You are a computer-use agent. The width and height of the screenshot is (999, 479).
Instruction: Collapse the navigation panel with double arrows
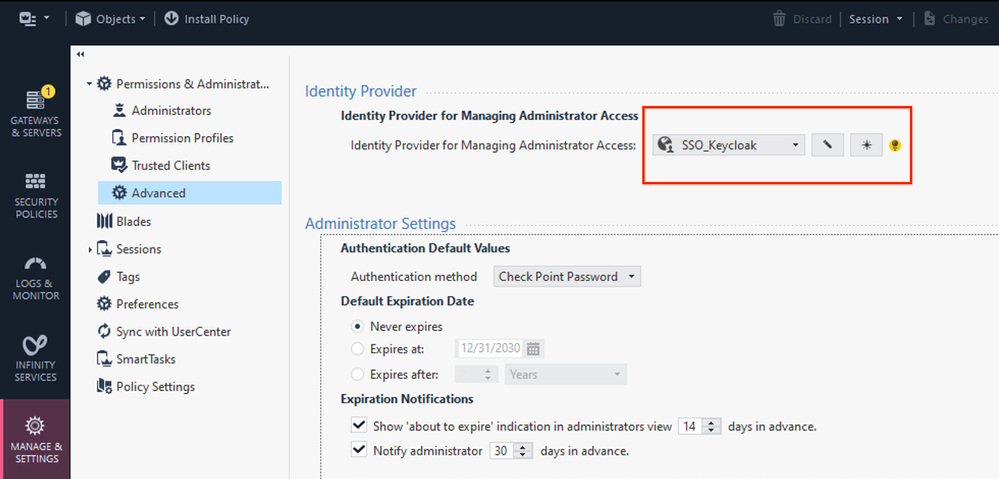coord(81,55)
